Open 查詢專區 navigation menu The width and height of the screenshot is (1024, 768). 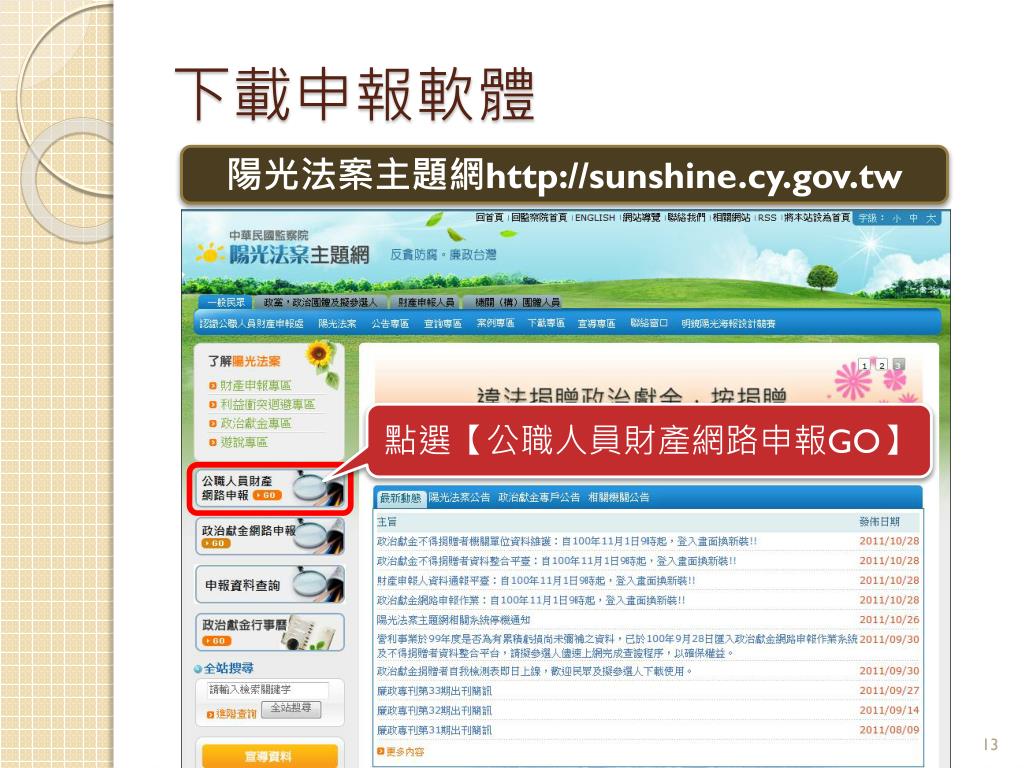click(442, 323)
